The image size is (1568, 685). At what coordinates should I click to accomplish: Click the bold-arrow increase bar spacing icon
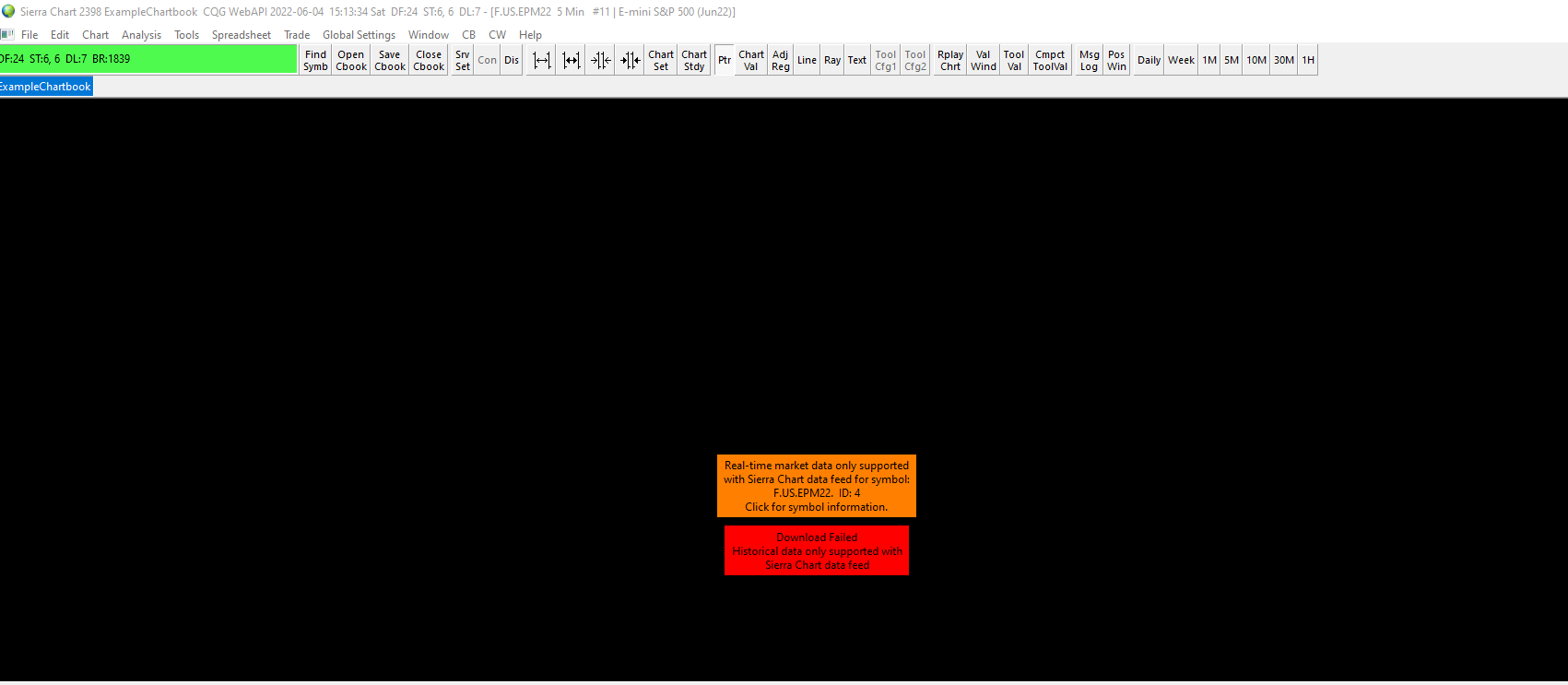tap(572, 60)
